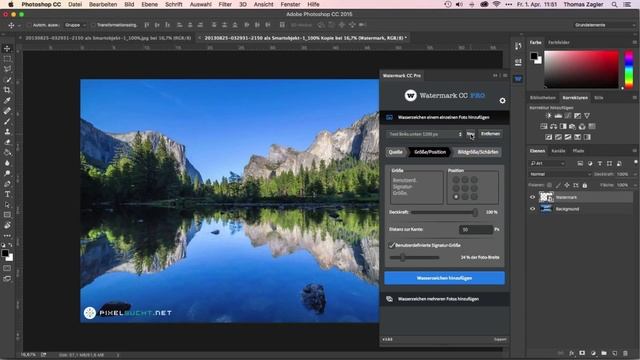The height and width of the screenshot is (360, 640).
Task: Click the Entfernen button
Action: click(490, 134)
